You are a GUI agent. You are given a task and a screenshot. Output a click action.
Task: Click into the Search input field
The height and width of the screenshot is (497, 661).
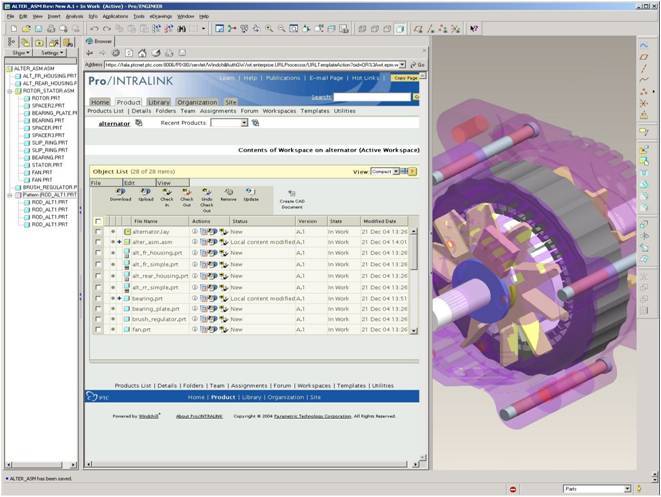(x=372, y=97)
